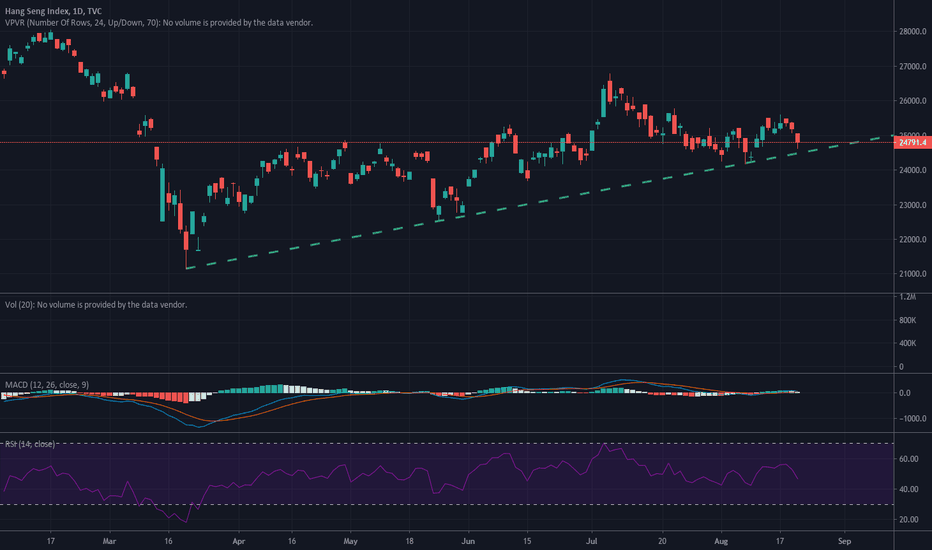Click the Sep marker on time axis
The image size is (932, 550).
(845, 541)
